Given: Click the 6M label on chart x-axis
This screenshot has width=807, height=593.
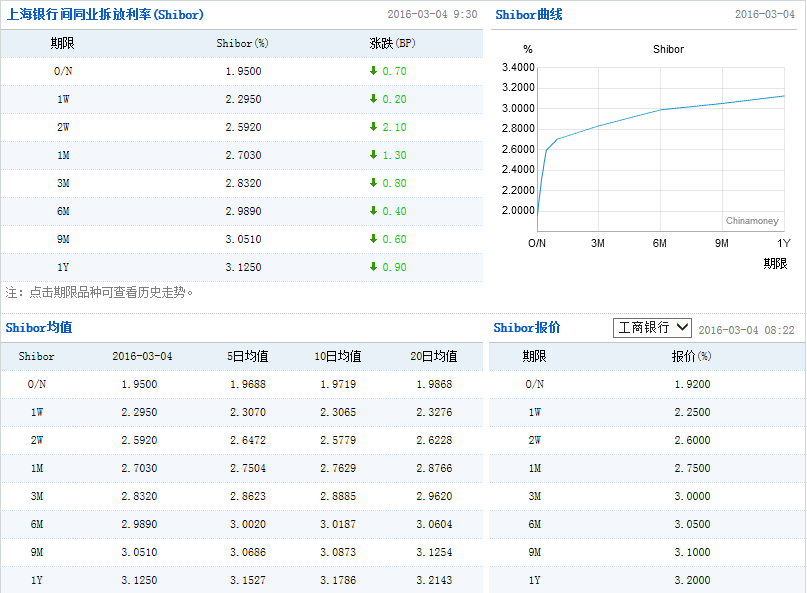Looking at the screenshot, I should click(x=660, y=243).
